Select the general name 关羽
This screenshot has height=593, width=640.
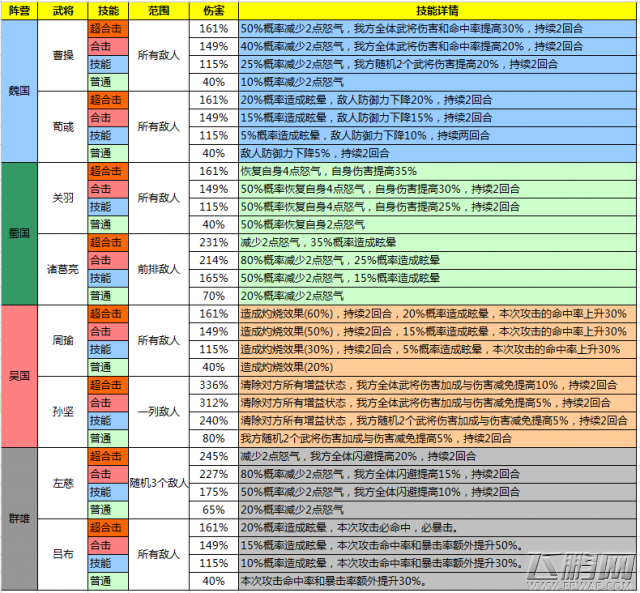tap(63, 198)
